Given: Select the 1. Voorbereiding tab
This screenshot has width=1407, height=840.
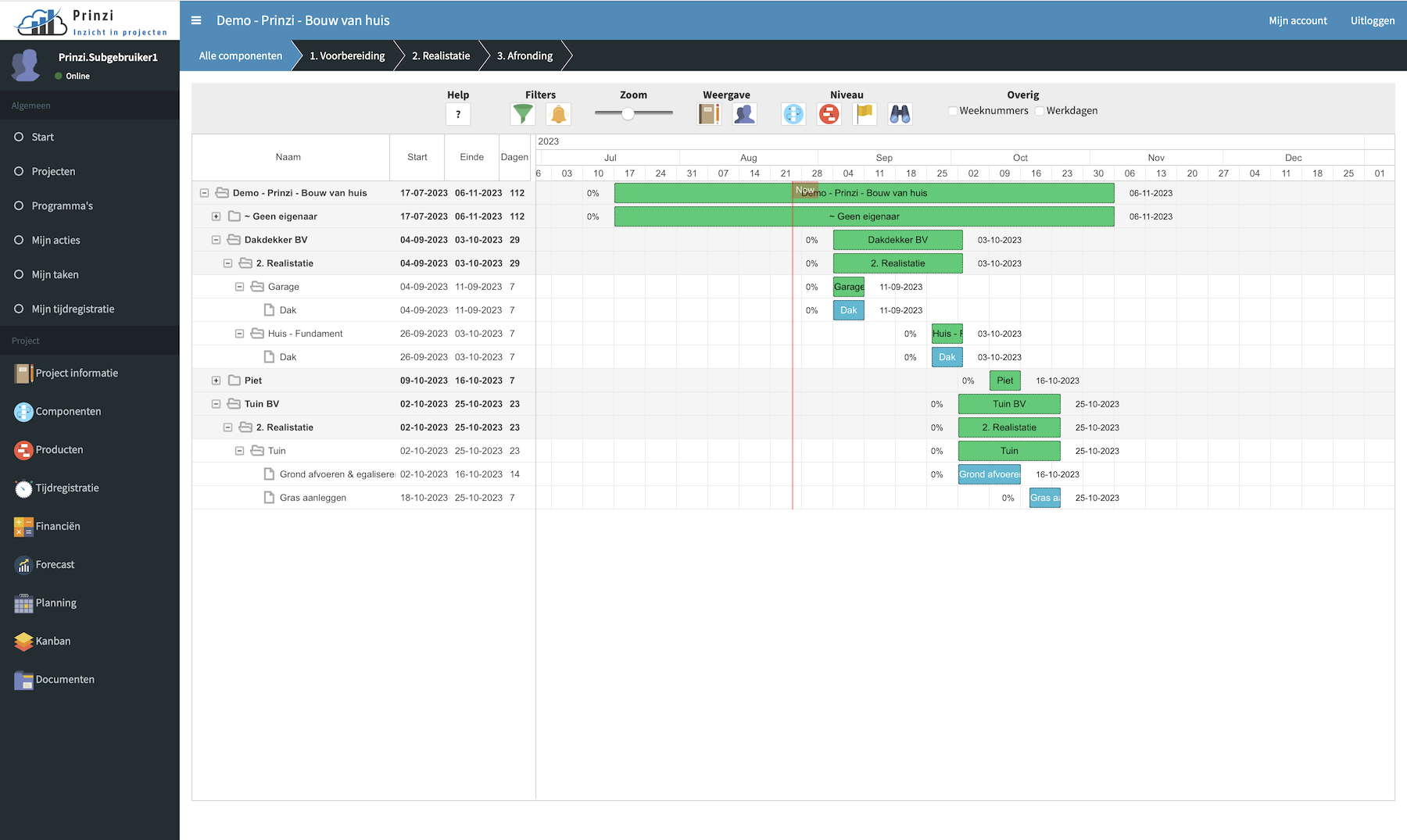Looking at the screenshot, I should [x=347, y=55].
